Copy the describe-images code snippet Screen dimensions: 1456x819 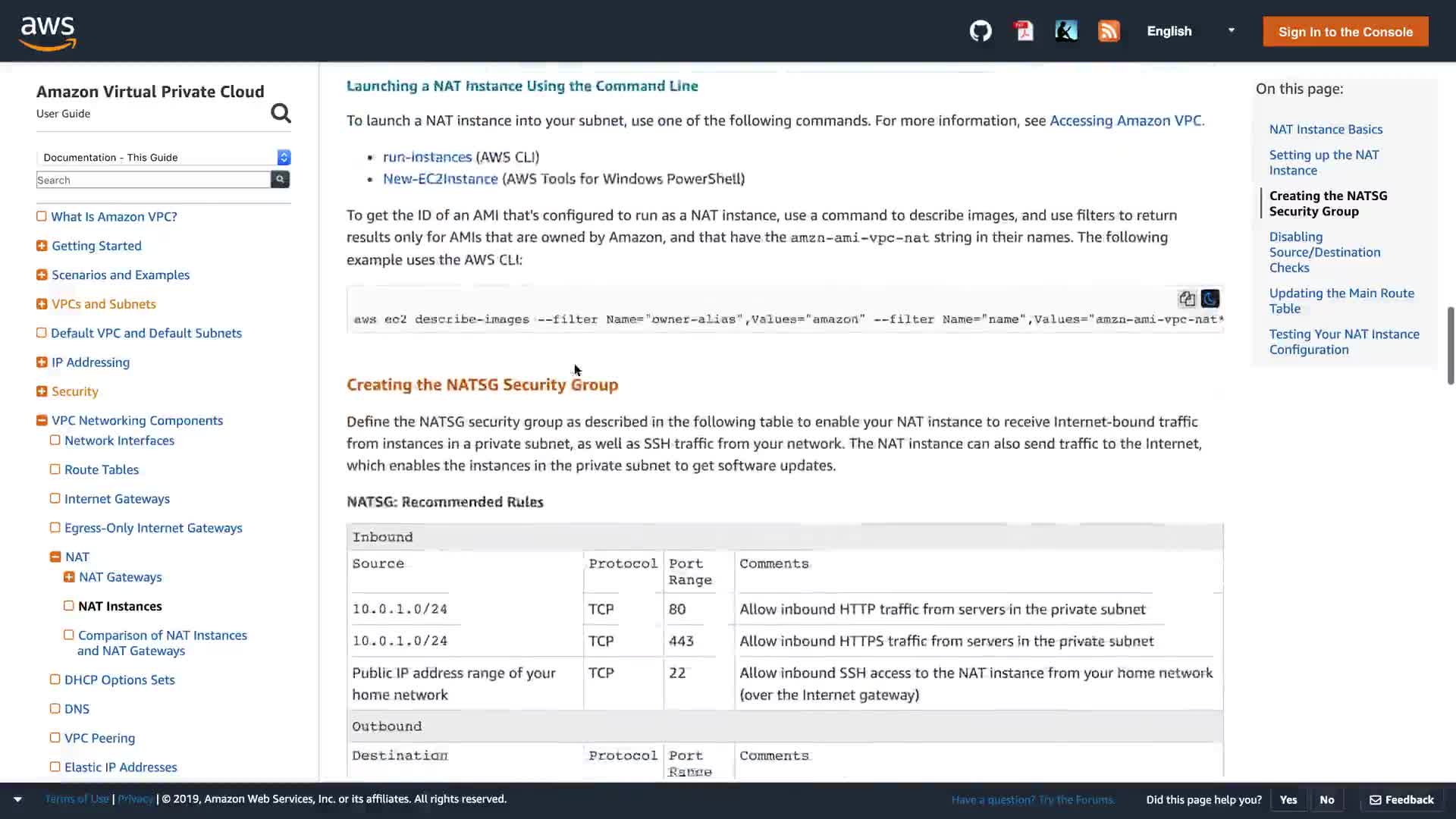(1187, 299)
